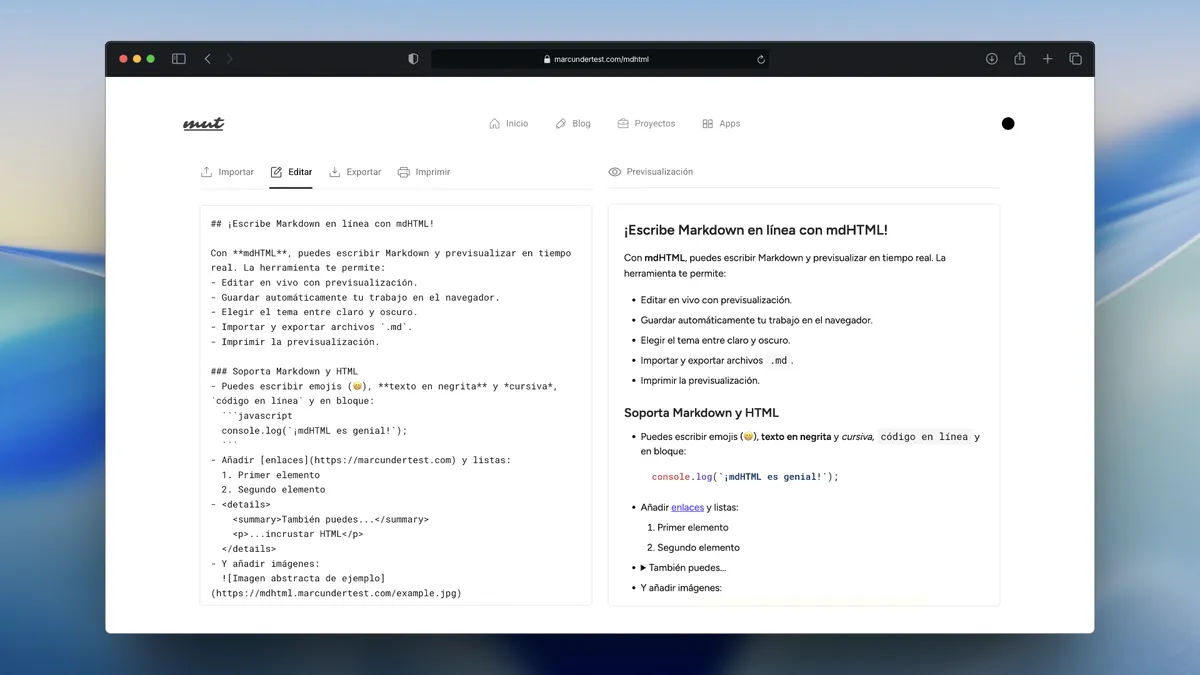The width and height of the screenshot is (1200, 675).
Task: Open a new tab with the plus icon
Action: coord(1047,58)
